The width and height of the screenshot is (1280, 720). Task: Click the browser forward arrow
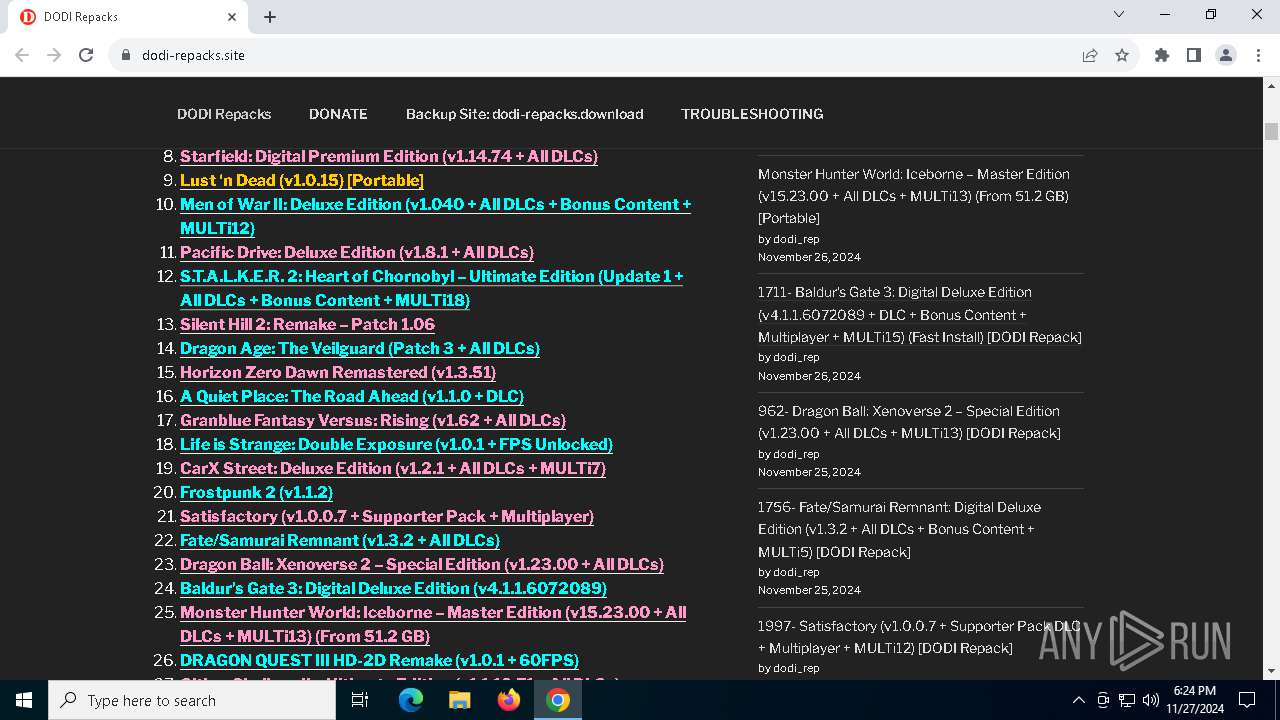(x=54, y=55)
